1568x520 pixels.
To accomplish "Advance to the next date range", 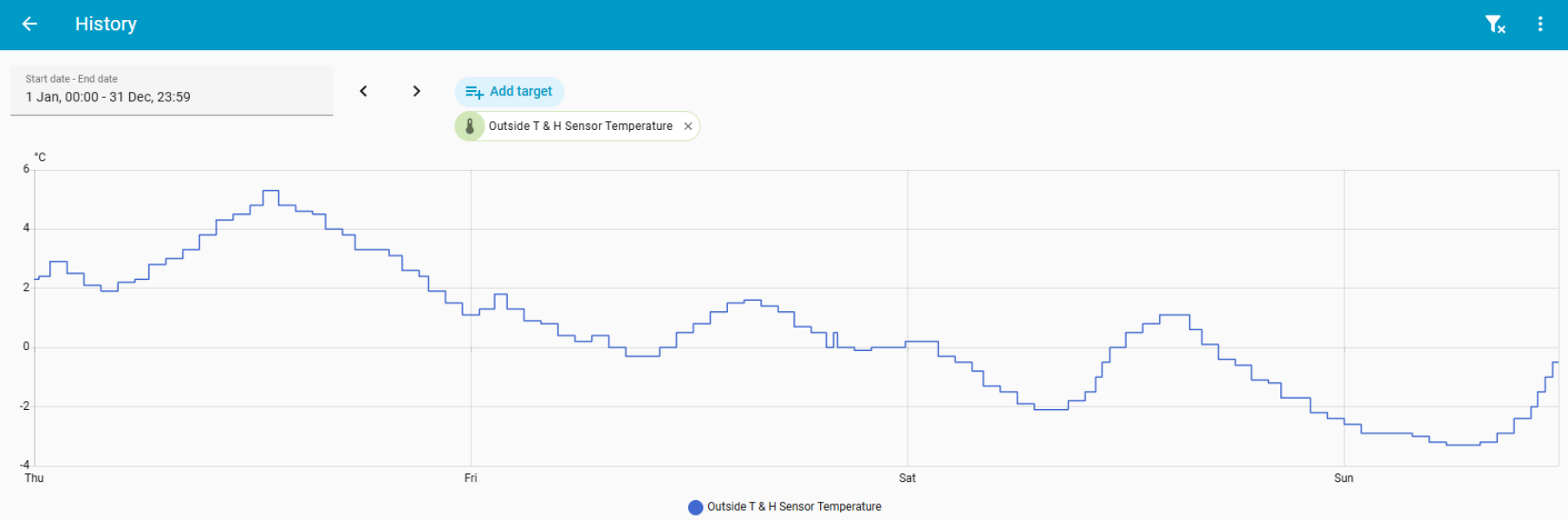I will (x=417, y=91).
